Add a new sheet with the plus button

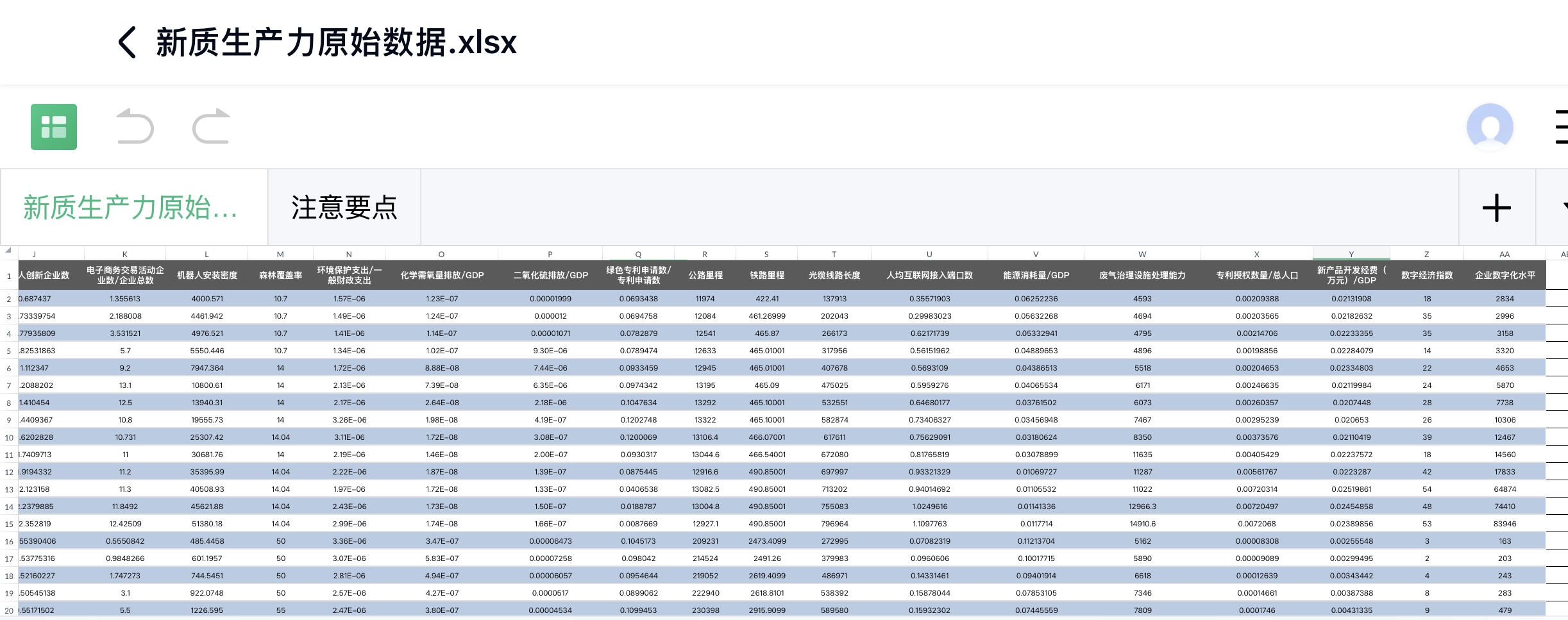click(x=1496, y=208)
